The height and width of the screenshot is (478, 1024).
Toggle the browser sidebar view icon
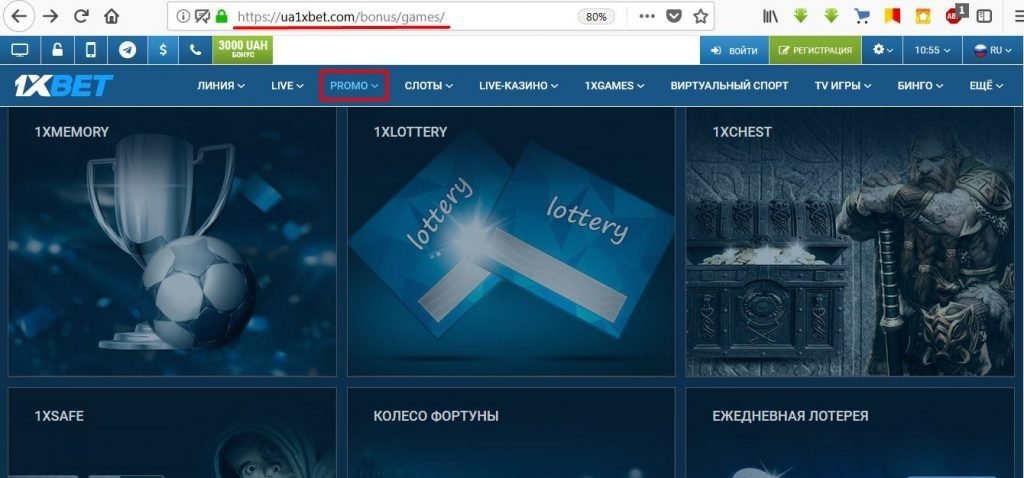pyautogui.click(x=984, y=16)
